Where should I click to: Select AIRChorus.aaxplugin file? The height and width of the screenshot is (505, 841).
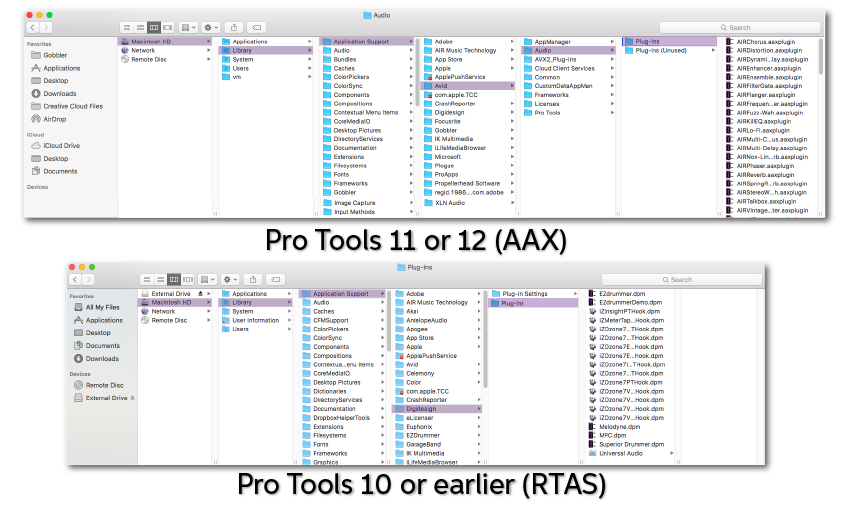766,42
